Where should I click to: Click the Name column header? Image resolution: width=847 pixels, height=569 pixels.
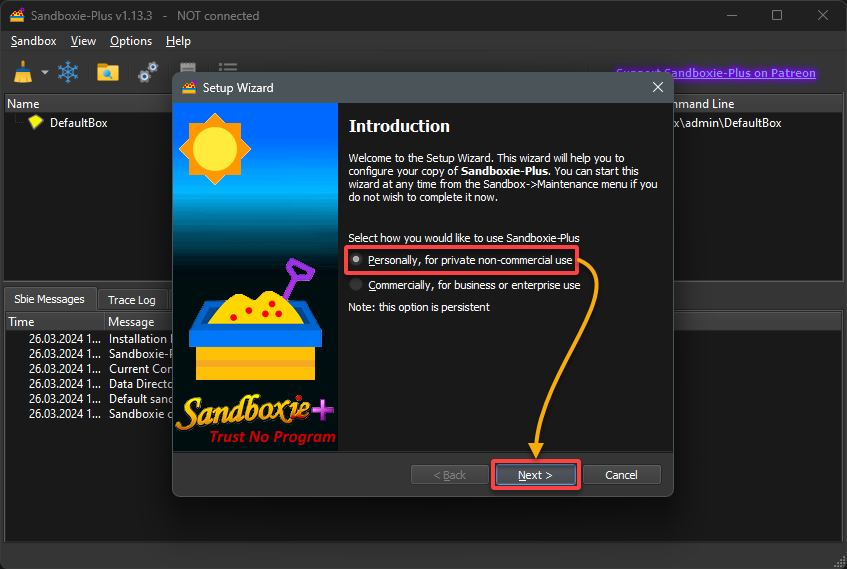[89, 104]
